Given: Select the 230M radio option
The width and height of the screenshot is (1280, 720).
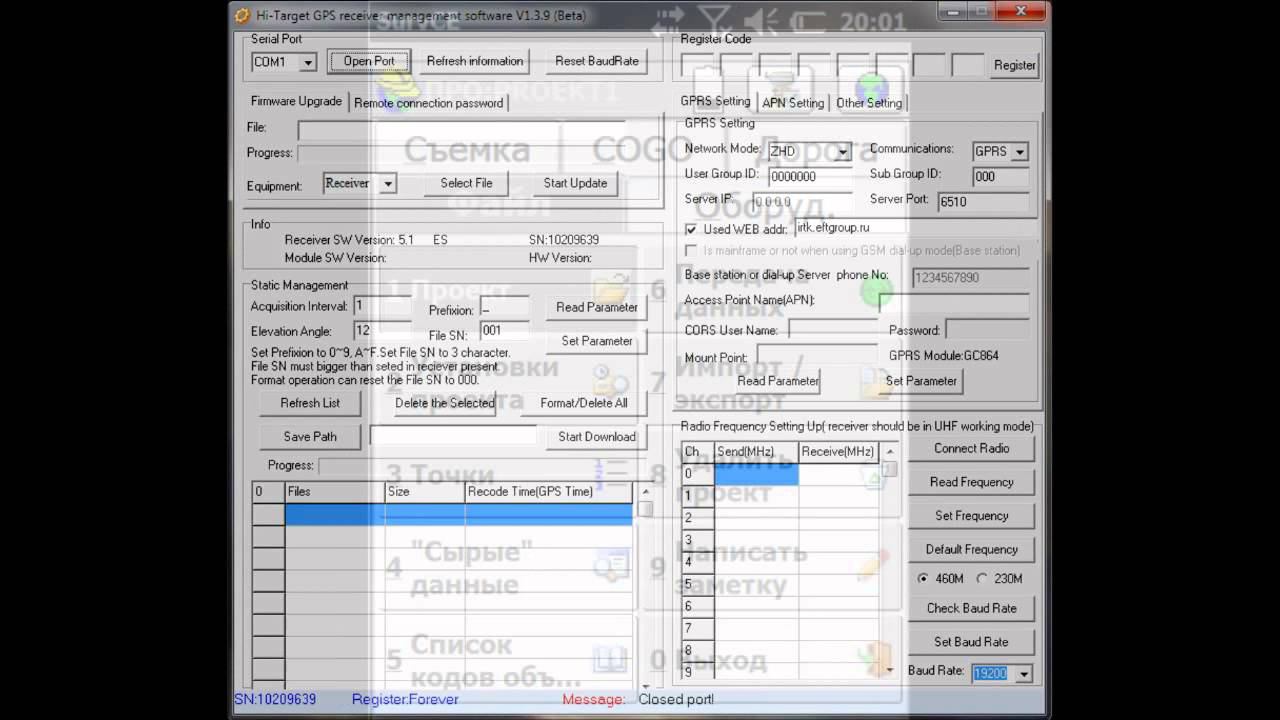Looking at the screenshot, I should 982,579.
